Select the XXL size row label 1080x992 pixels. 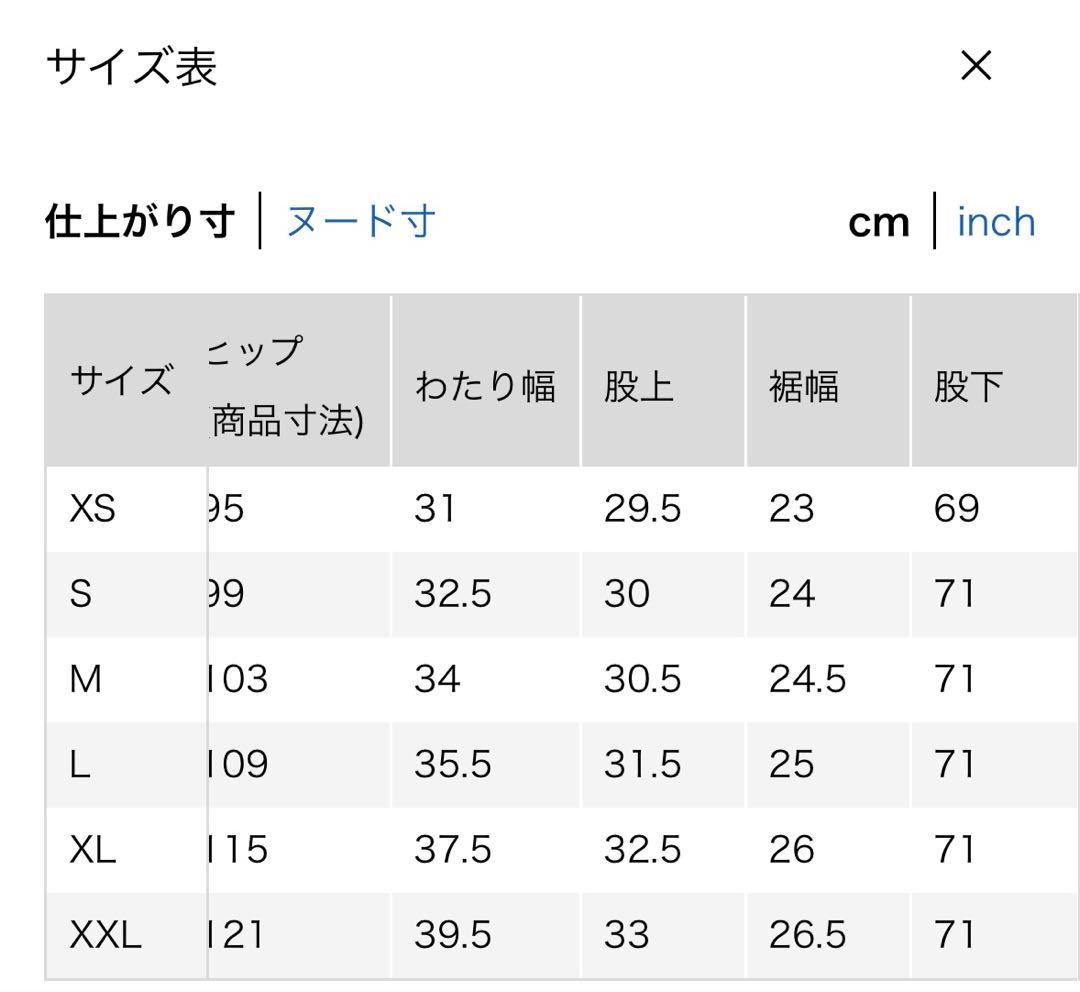105,935
